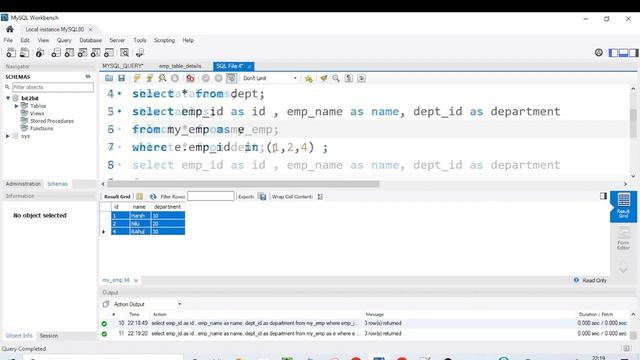The width and height of the screenshot is (640, 360).
Task: Switch to the Administration tab
Action: pyautogui.click(x=23, y=184)
